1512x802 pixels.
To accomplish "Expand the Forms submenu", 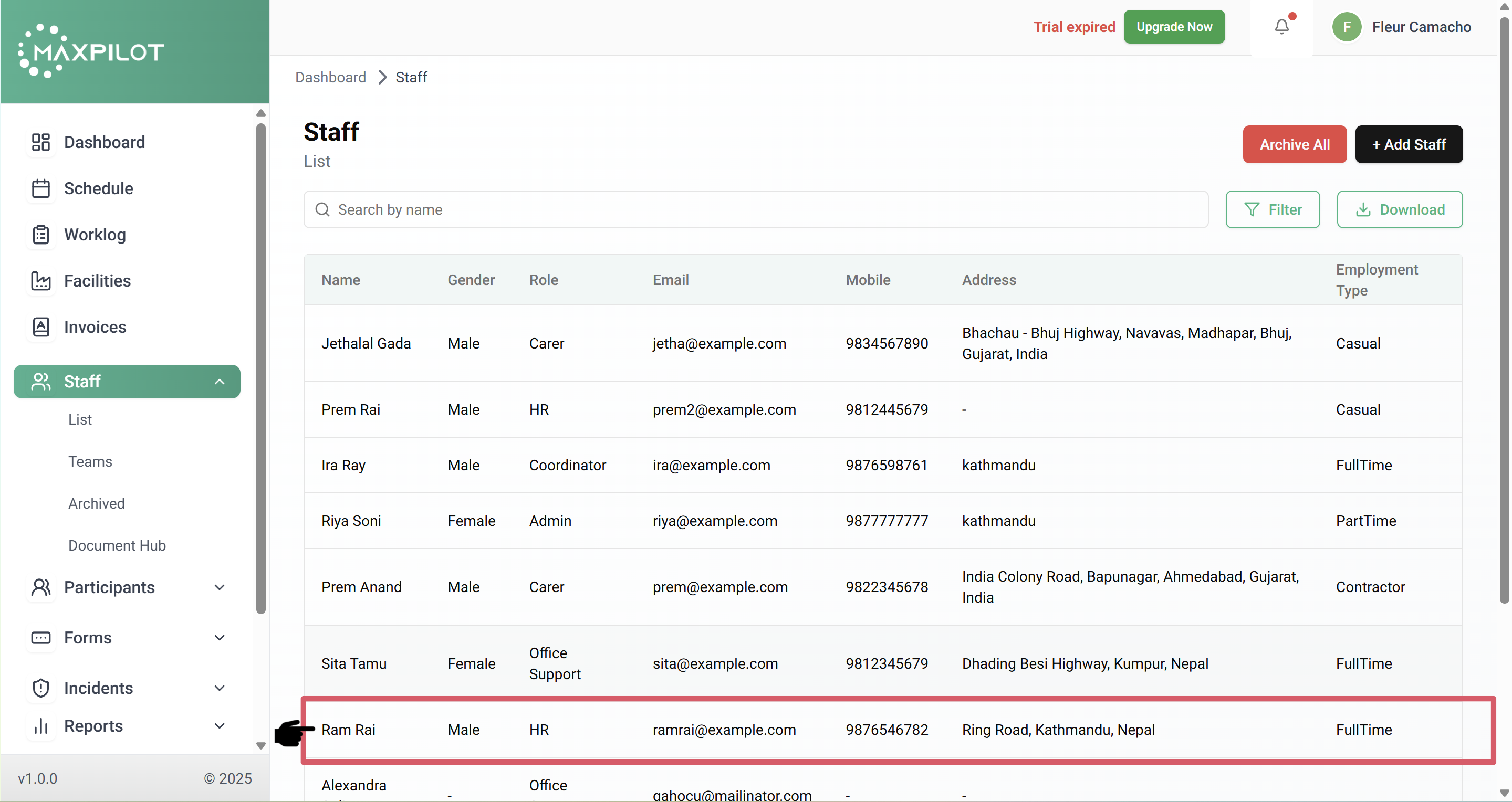I will tap(220, 638).
